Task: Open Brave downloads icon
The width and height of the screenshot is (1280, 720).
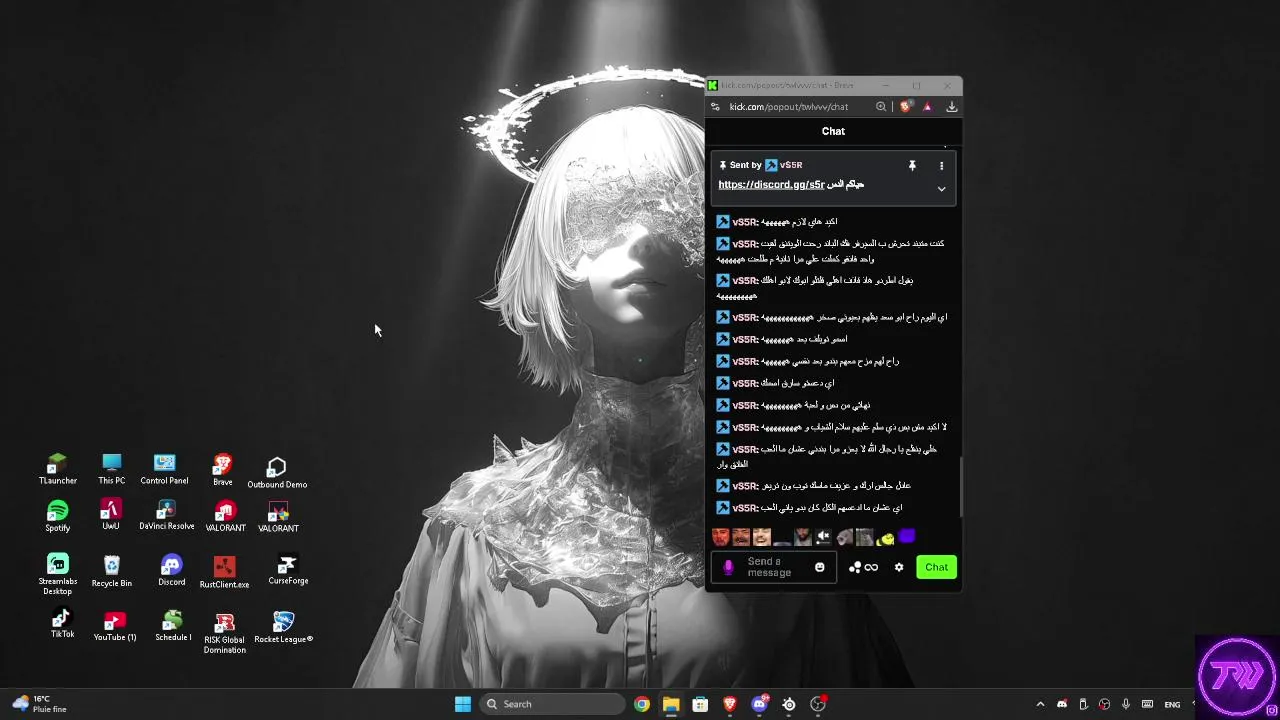Action: [x=951, y=106]
